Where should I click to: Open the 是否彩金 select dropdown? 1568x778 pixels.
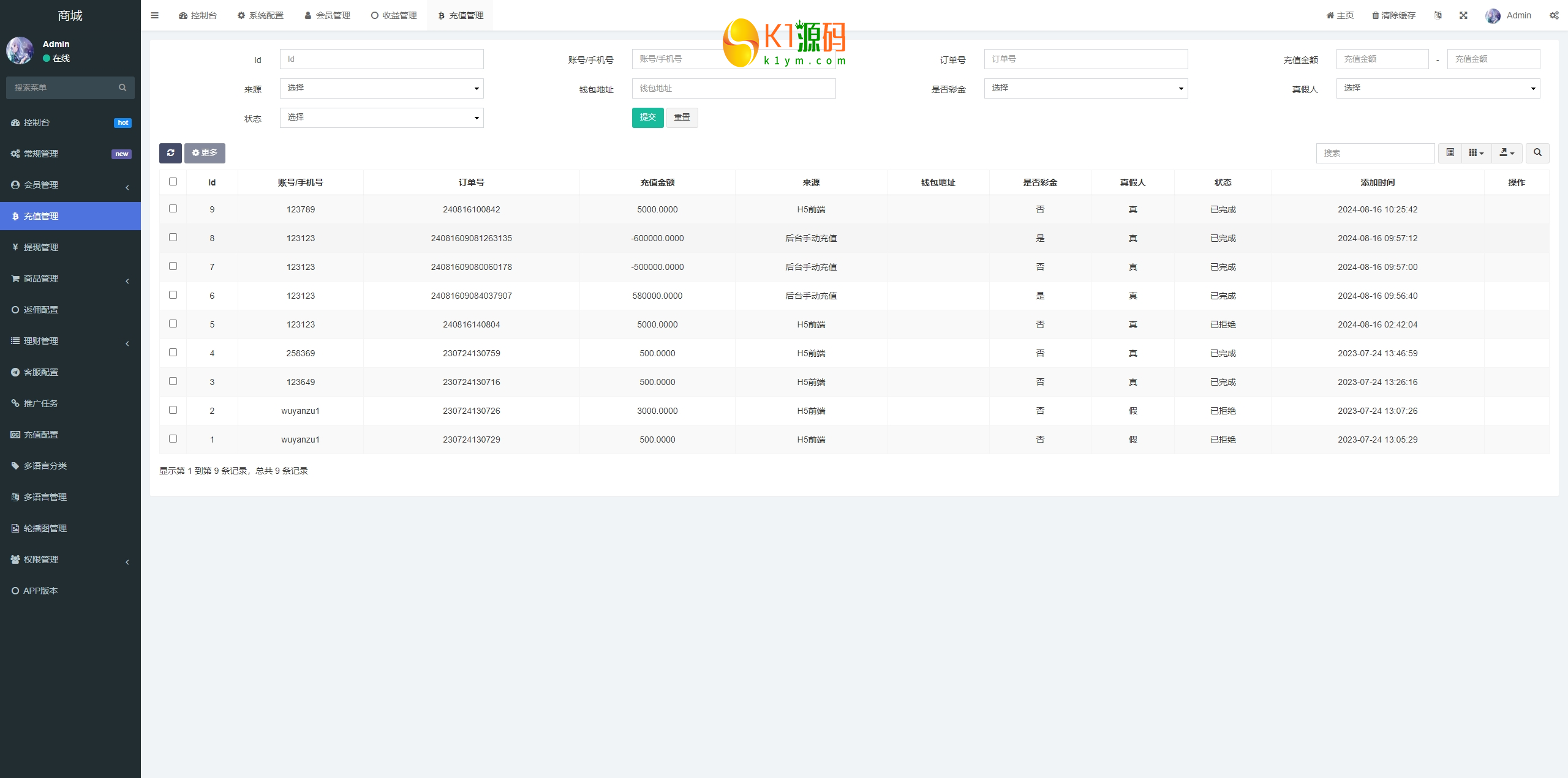click(1085, 88)
